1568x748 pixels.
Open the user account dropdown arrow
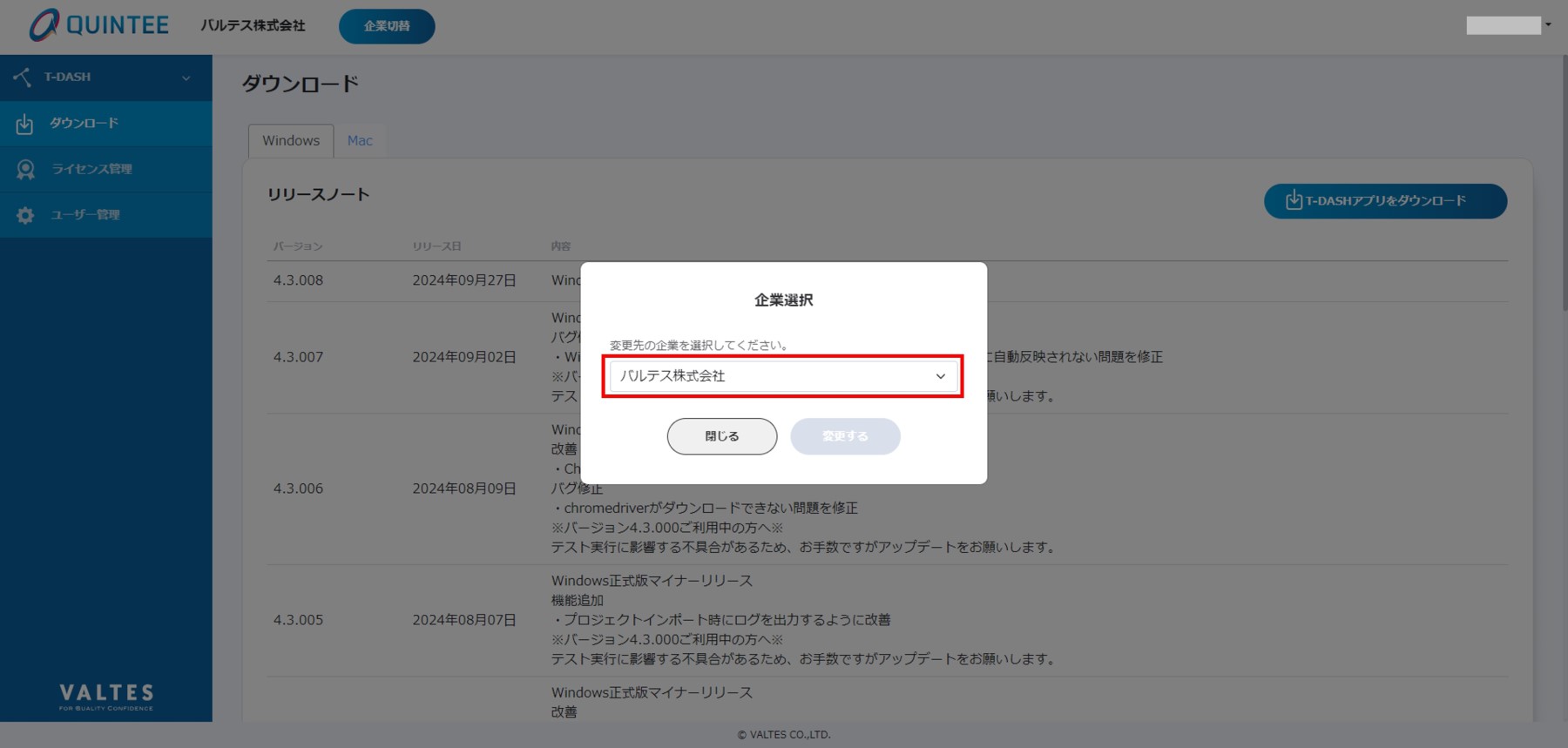tap(1548, 24)
